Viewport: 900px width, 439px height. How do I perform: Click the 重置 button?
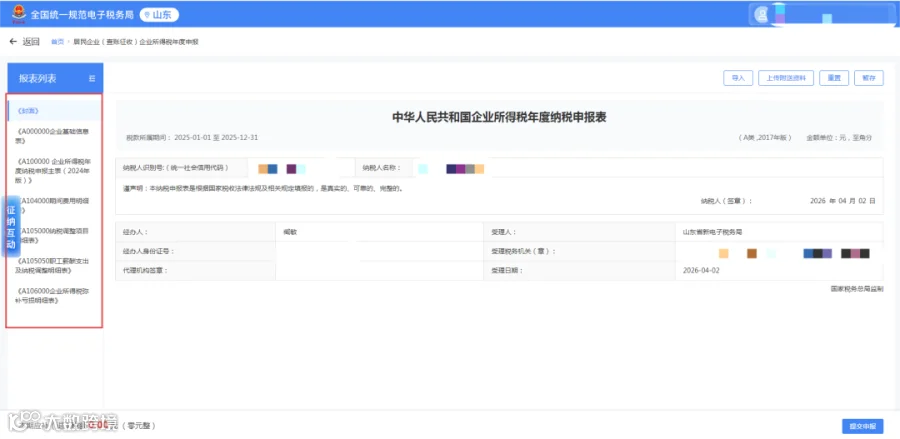pos(834,79)
